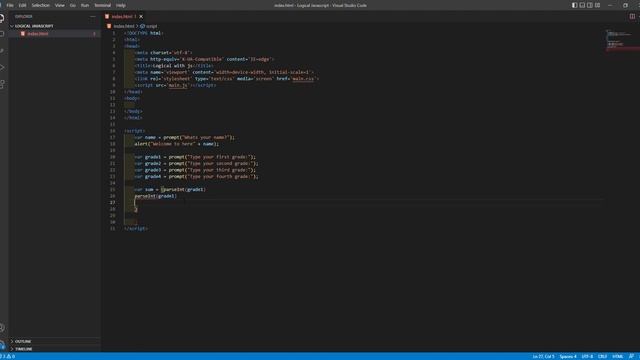Collapse the LOGICAL JAVASCRIPT folder section
This screenshot has width=640, height=360.
tap(34, 26)
